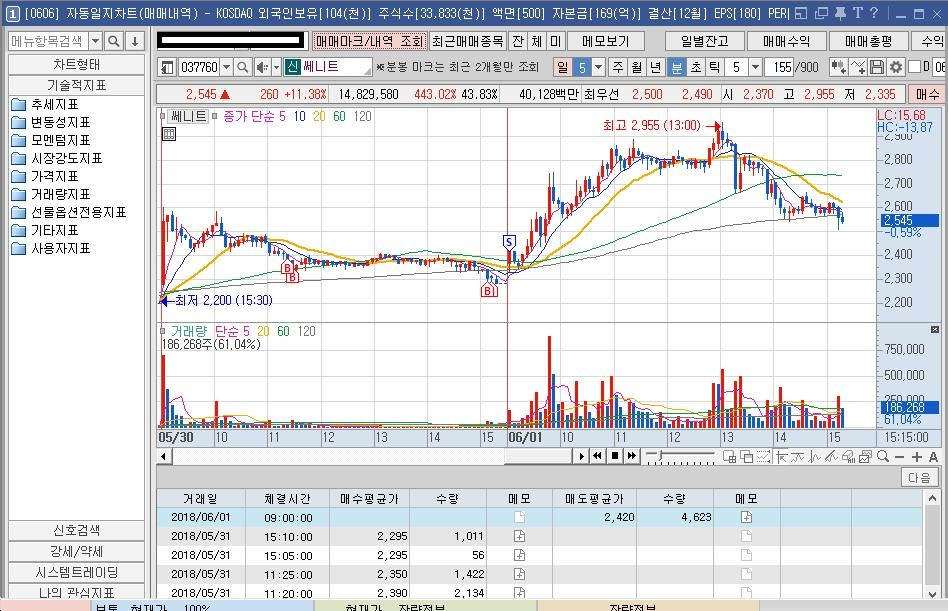Toggle the 틱 tick period button
Screen dimensions: 948x611
click(715, 67)
